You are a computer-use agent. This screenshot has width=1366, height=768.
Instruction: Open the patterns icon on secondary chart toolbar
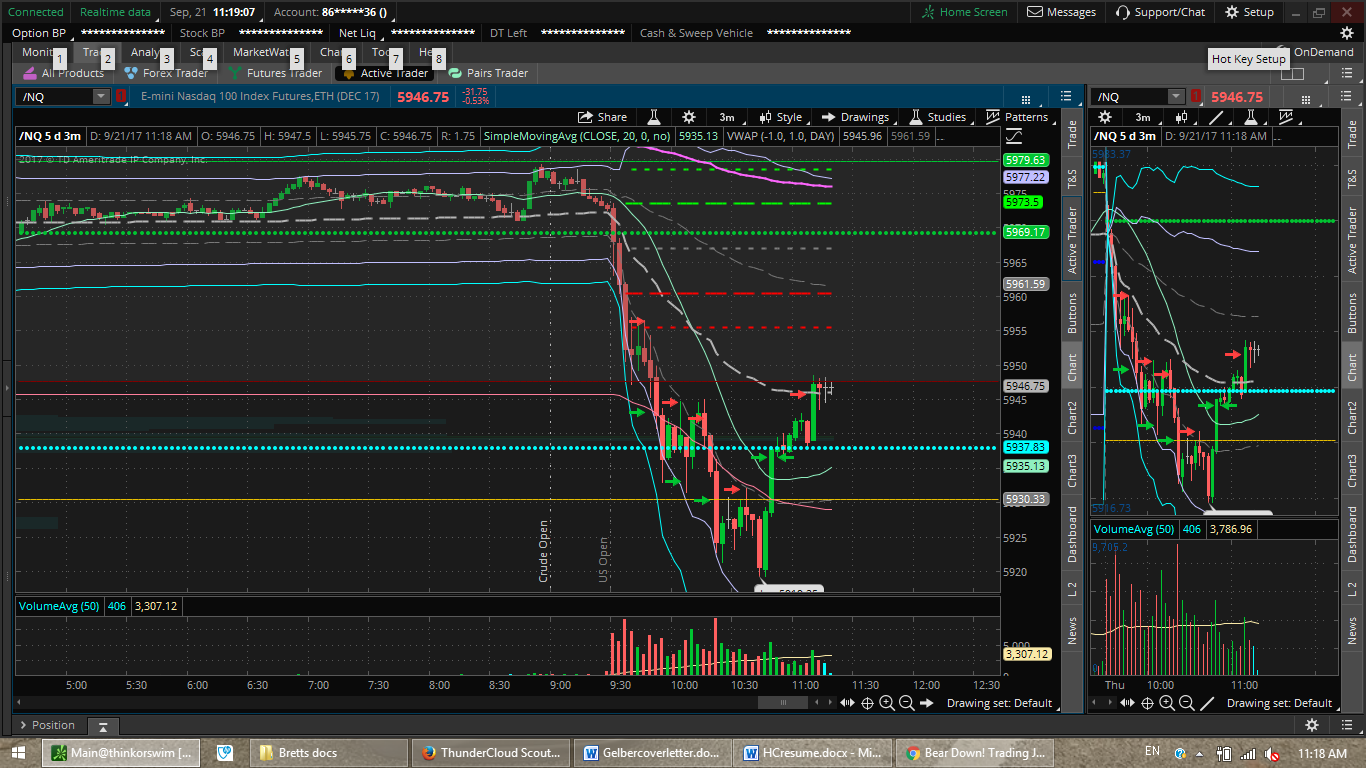point(1284,117)
